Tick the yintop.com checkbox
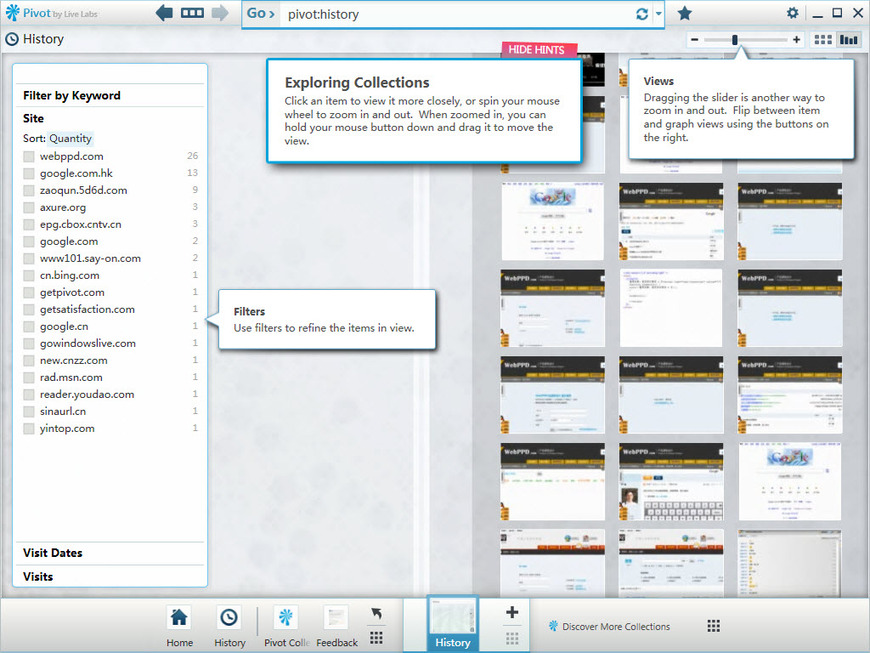870x653 pixels. click(x=29, y=429)
